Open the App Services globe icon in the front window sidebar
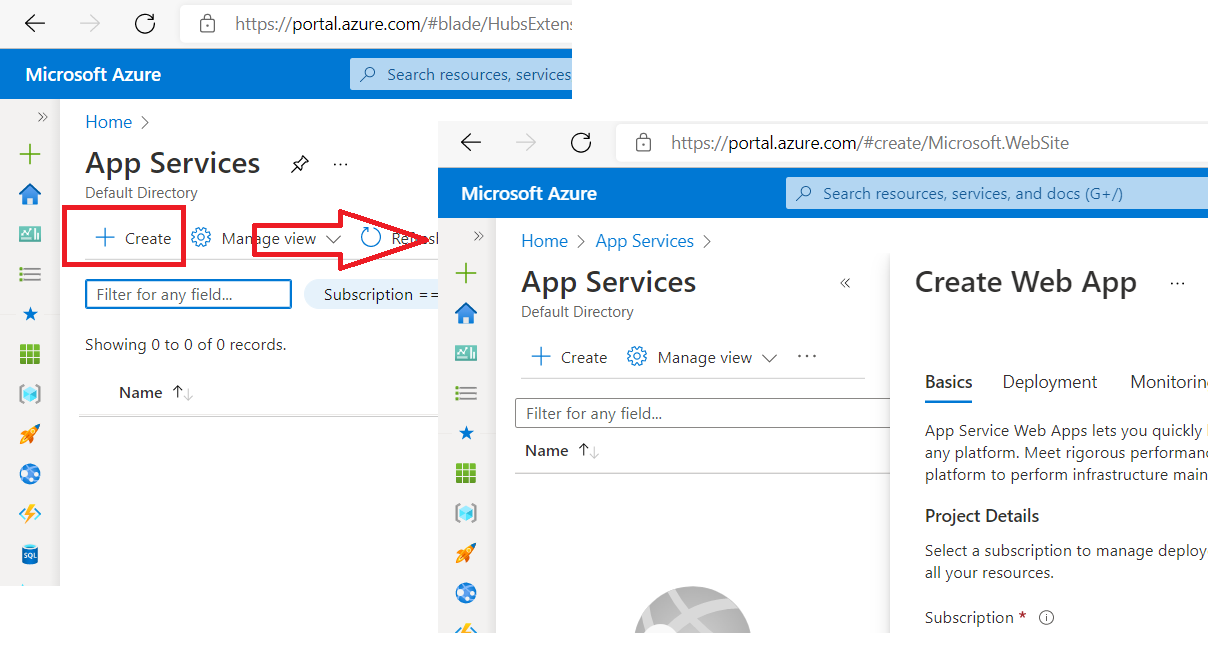Image resolution: width=1219 pixels, height=645 pixels. tap(466, 593)
